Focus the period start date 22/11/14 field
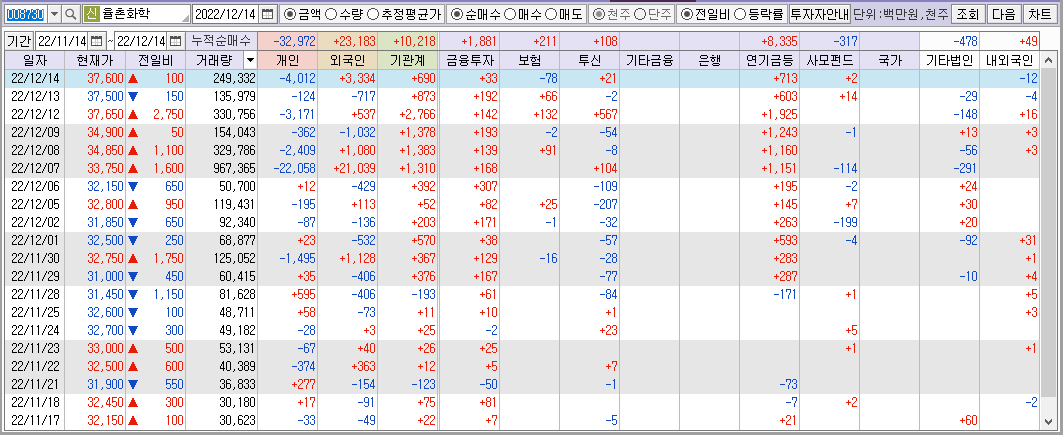This screenshot has height=435, width=1063. (62, 41)
